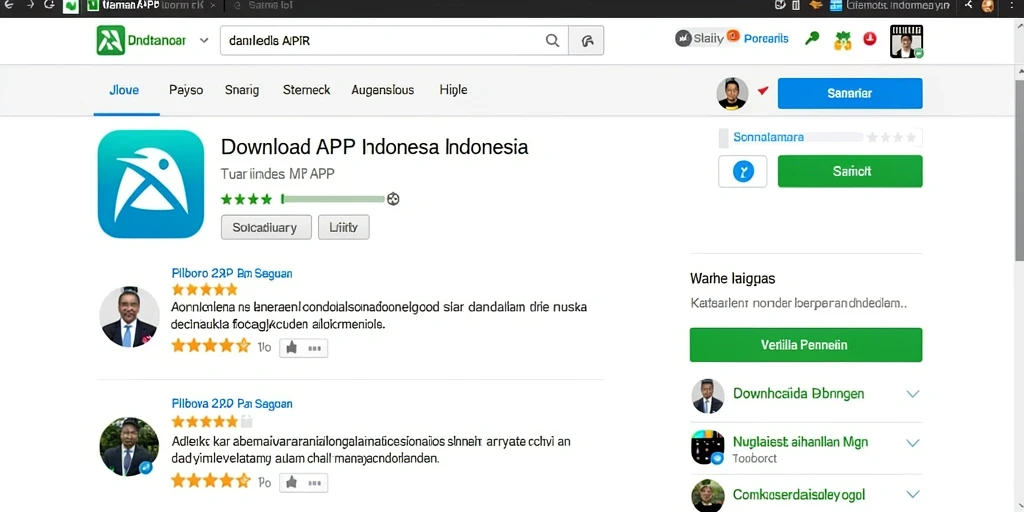
Task: Open the dropdown arrow beside Dndtanoar logo
Action: [x=204, y=40]
